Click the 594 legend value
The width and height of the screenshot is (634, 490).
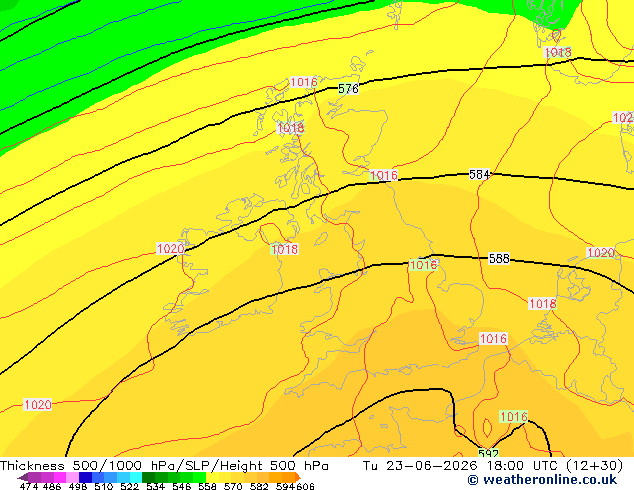click(x=285, y=486)
